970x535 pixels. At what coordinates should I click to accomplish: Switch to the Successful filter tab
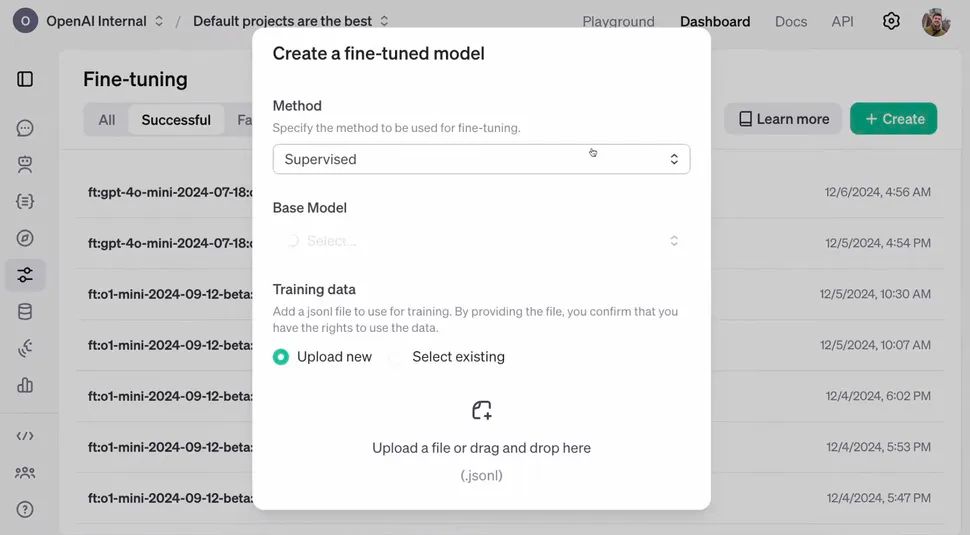[x=176, y=120]
